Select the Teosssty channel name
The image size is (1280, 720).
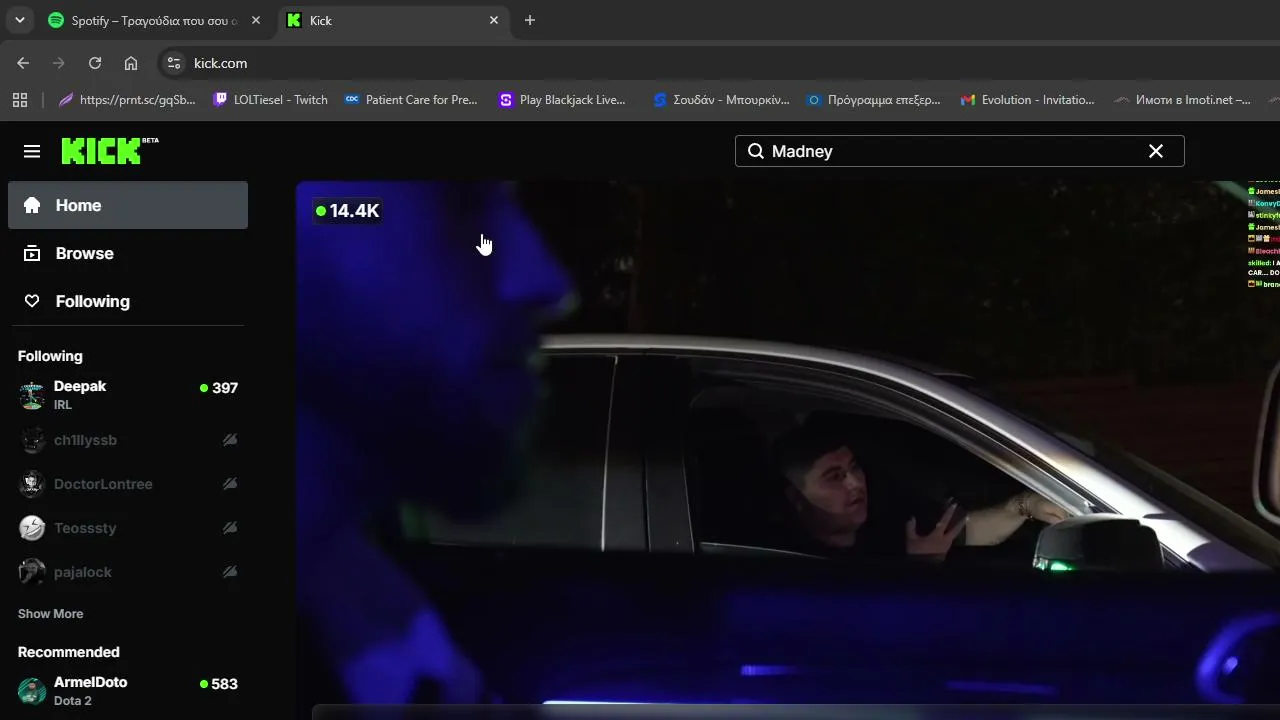pyautogui.click(x=85, y=528)
